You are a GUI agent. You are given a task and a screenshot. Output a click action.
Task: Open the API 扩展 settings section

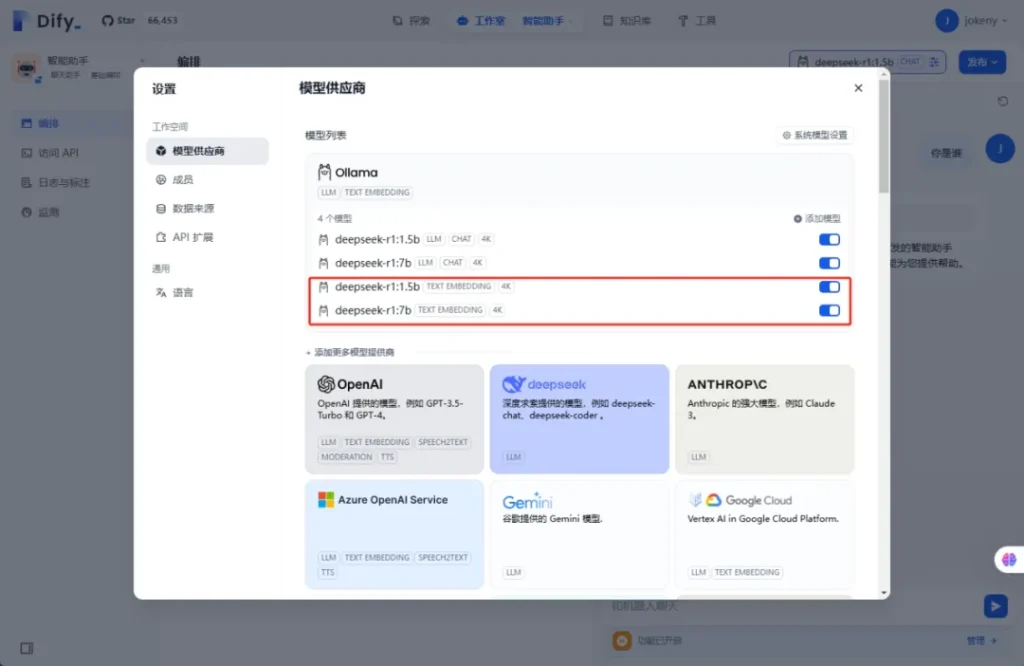pos(192,237)
